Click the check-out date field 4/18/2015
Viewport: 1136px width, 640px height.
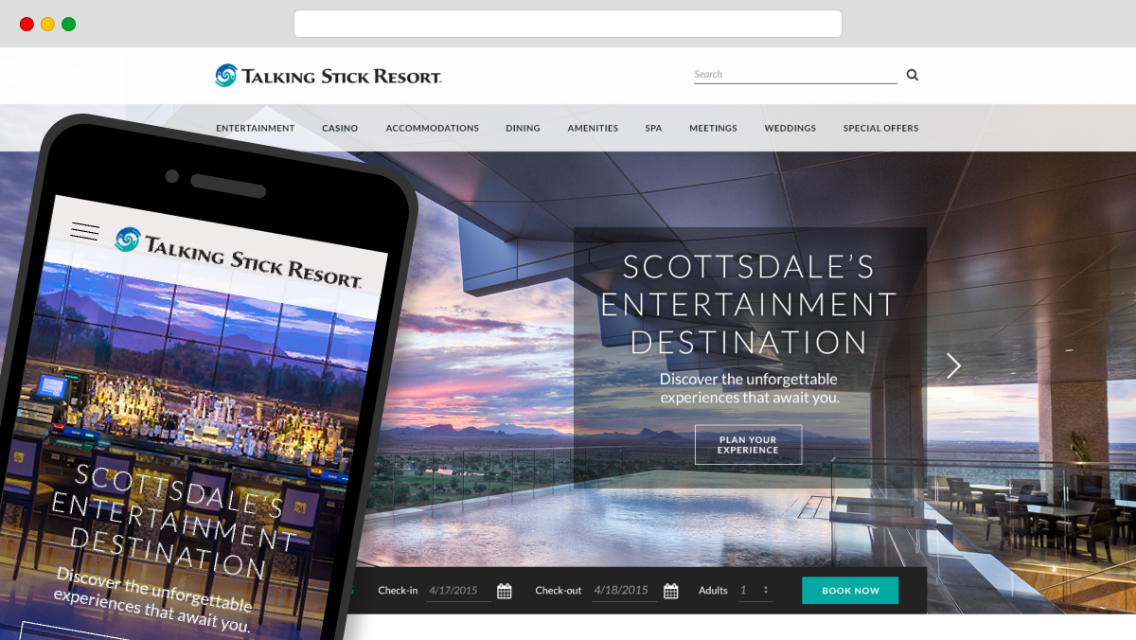pos(624,591)
